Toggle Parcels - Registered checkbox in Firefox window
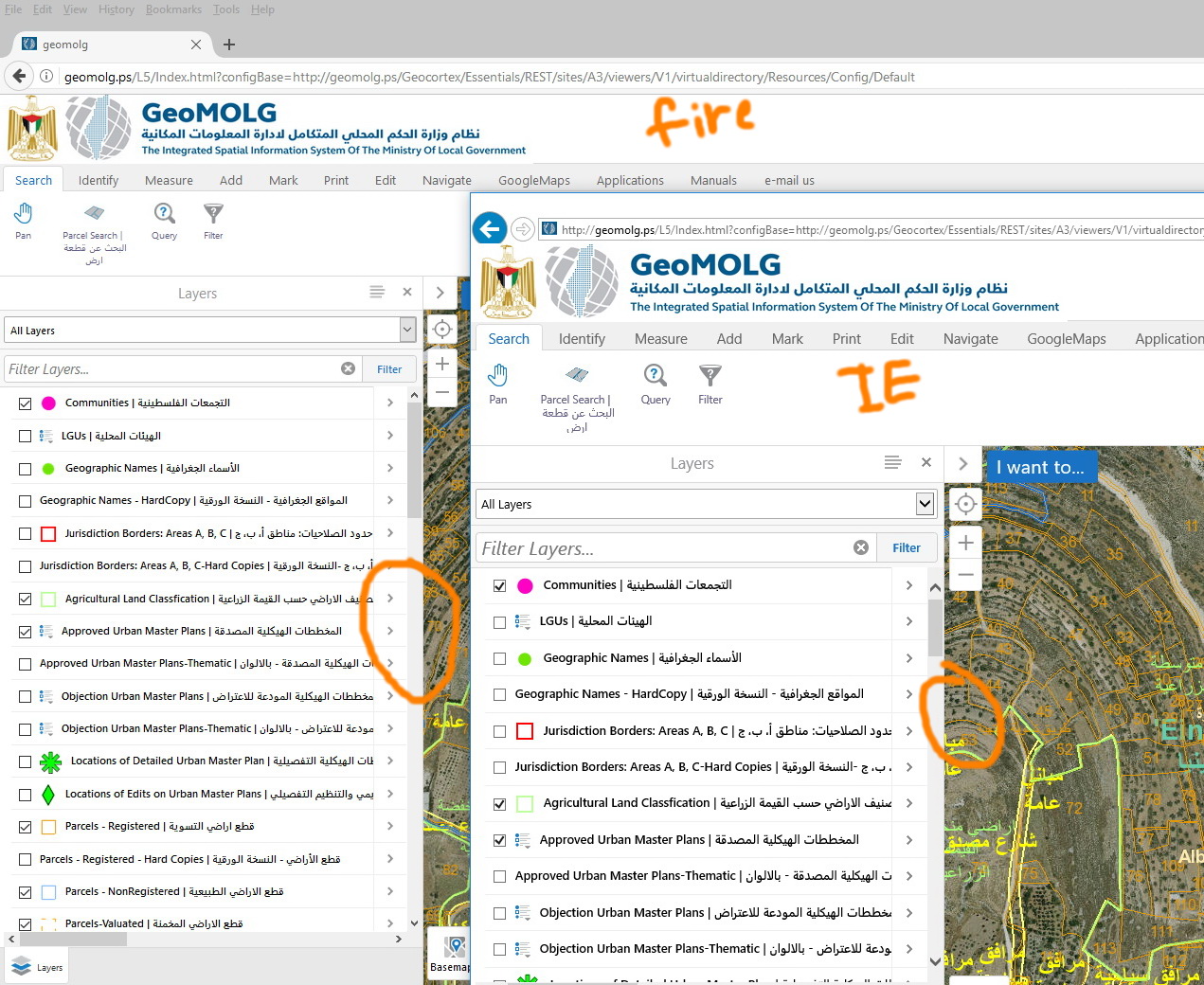The image size is (1204, 985). pos(26,827)
